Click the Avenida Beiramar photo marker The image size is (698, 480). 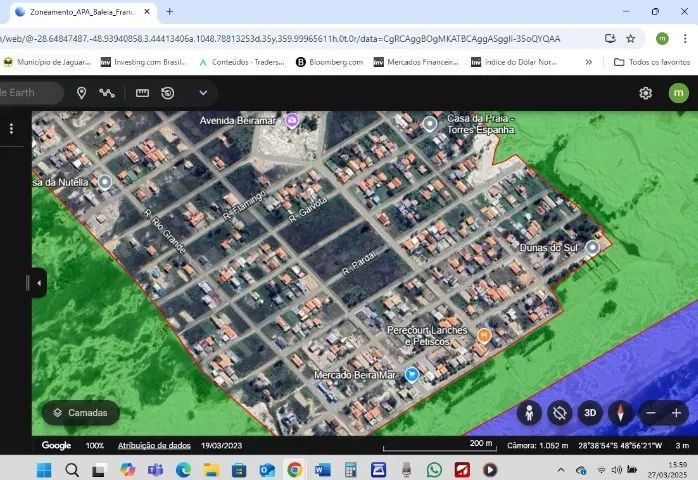(292, 120)
